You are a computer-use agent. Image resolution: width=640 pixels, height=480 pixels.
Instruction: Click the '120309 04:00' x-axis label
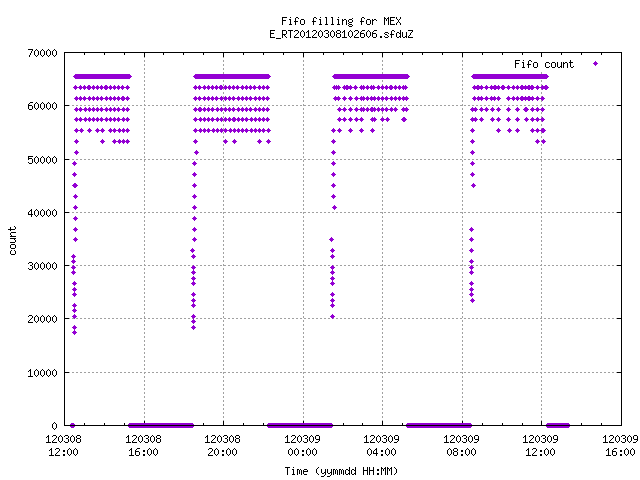382,446
